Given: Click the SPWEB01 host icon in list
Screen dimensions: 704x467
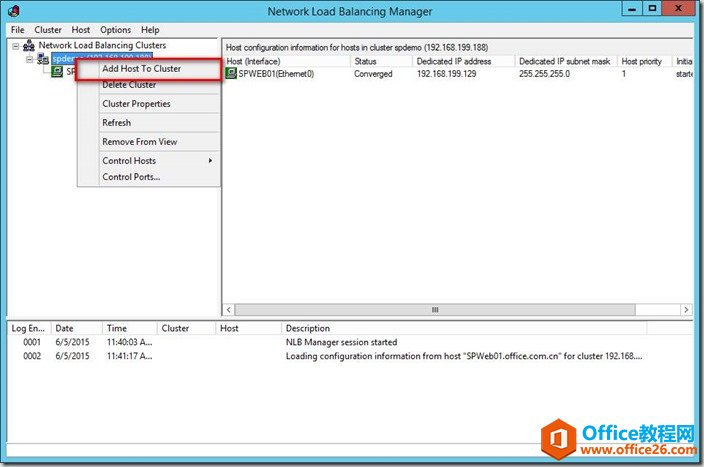Looking at the screenshot, I should 231,73.
